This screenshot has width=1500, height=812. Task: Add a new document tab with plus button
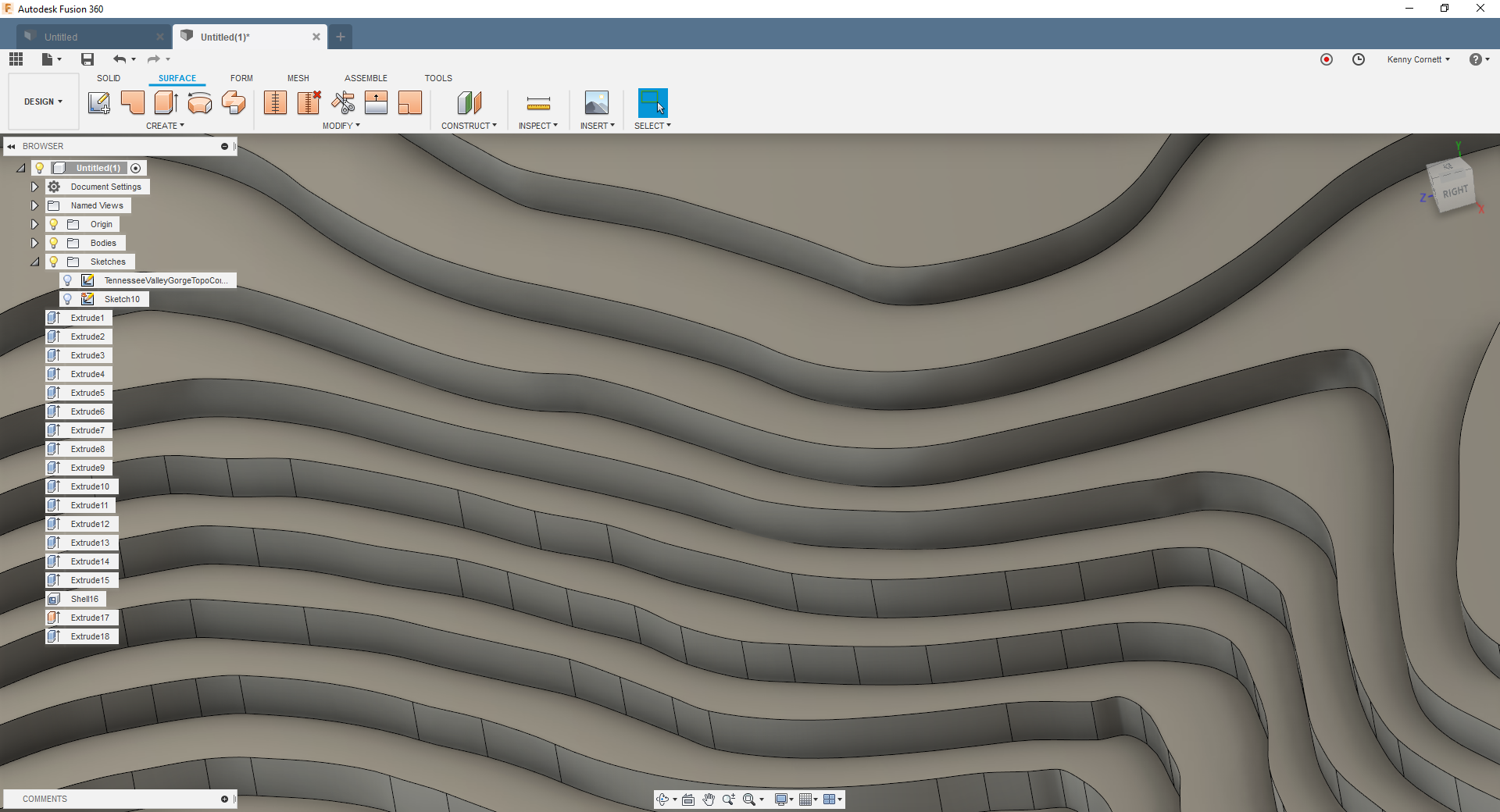coord(341,37)
